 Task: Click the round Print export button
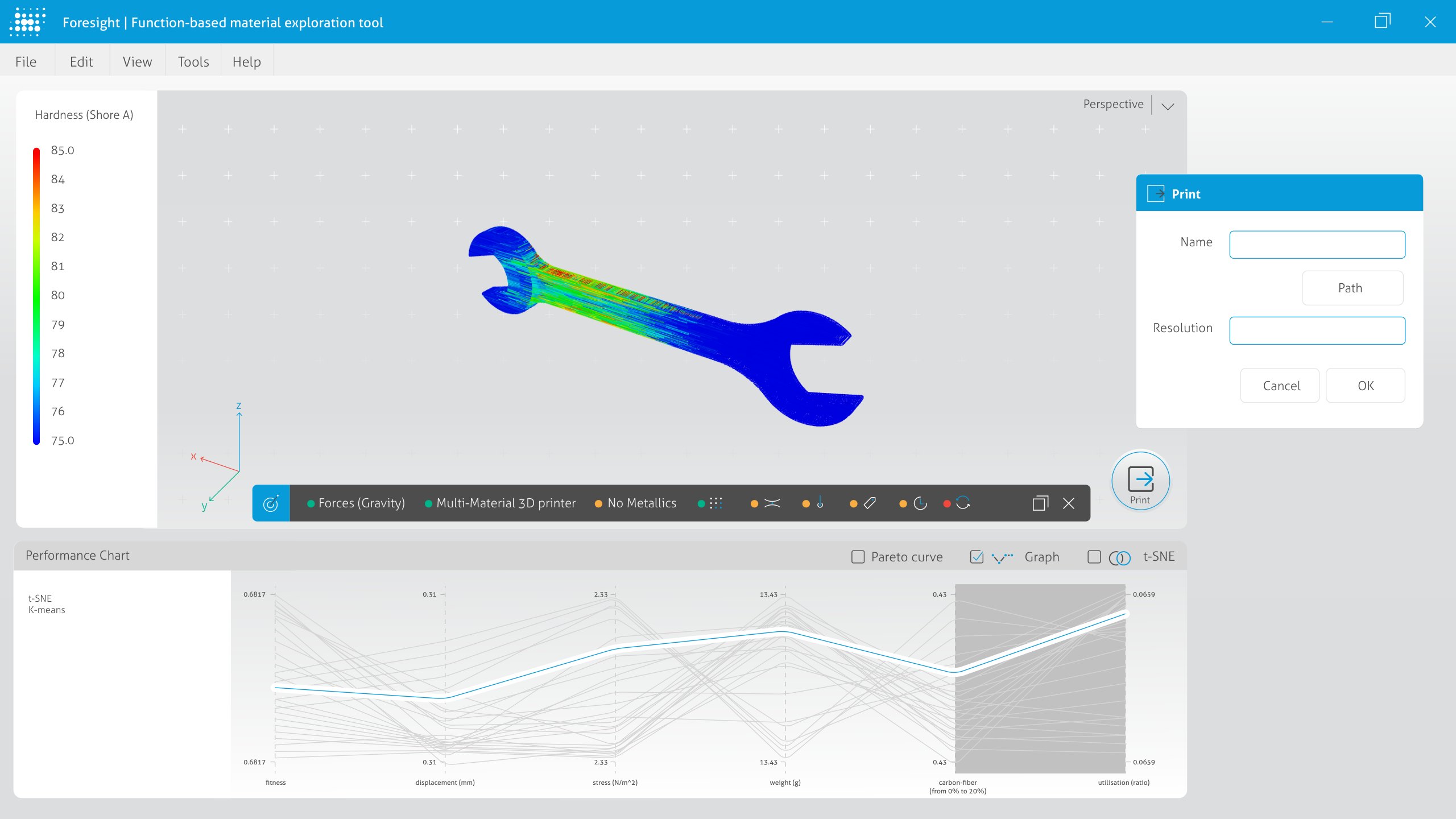coord(1140,481)
